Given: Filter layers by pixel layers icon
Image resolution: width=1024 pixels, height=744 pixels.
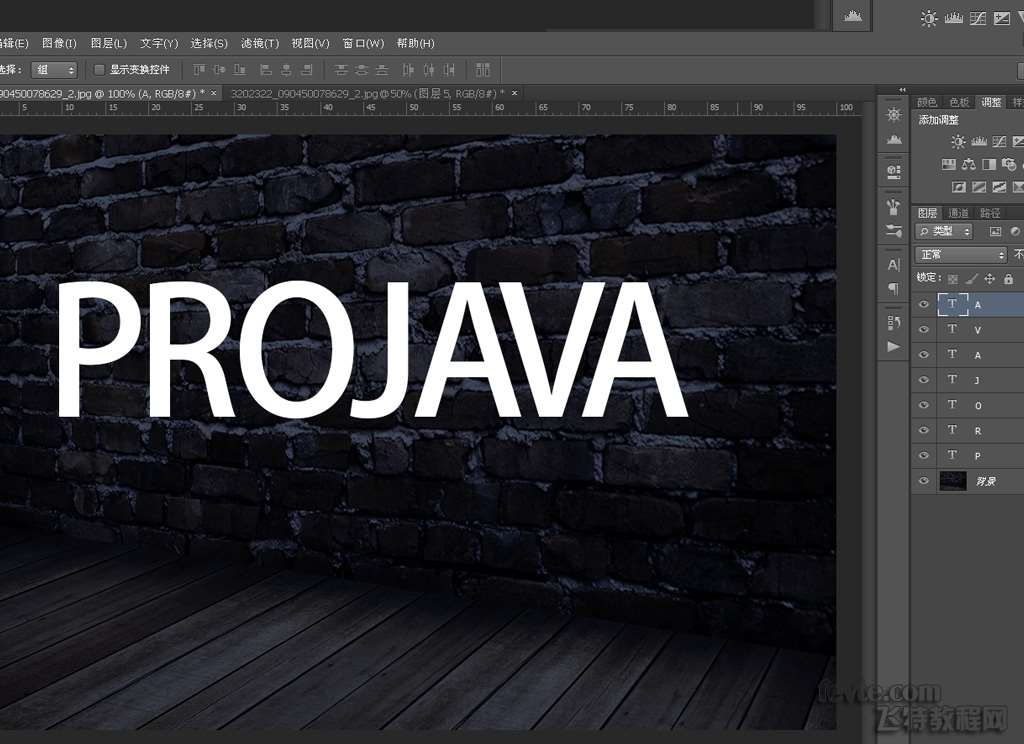Looking at the screenshot, I should point(995,231).
